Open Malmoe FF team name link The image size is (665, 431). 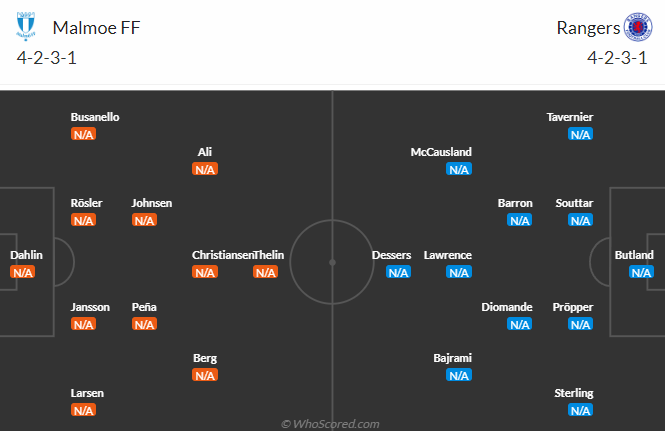pyautogui.click(x=96, y=27)
